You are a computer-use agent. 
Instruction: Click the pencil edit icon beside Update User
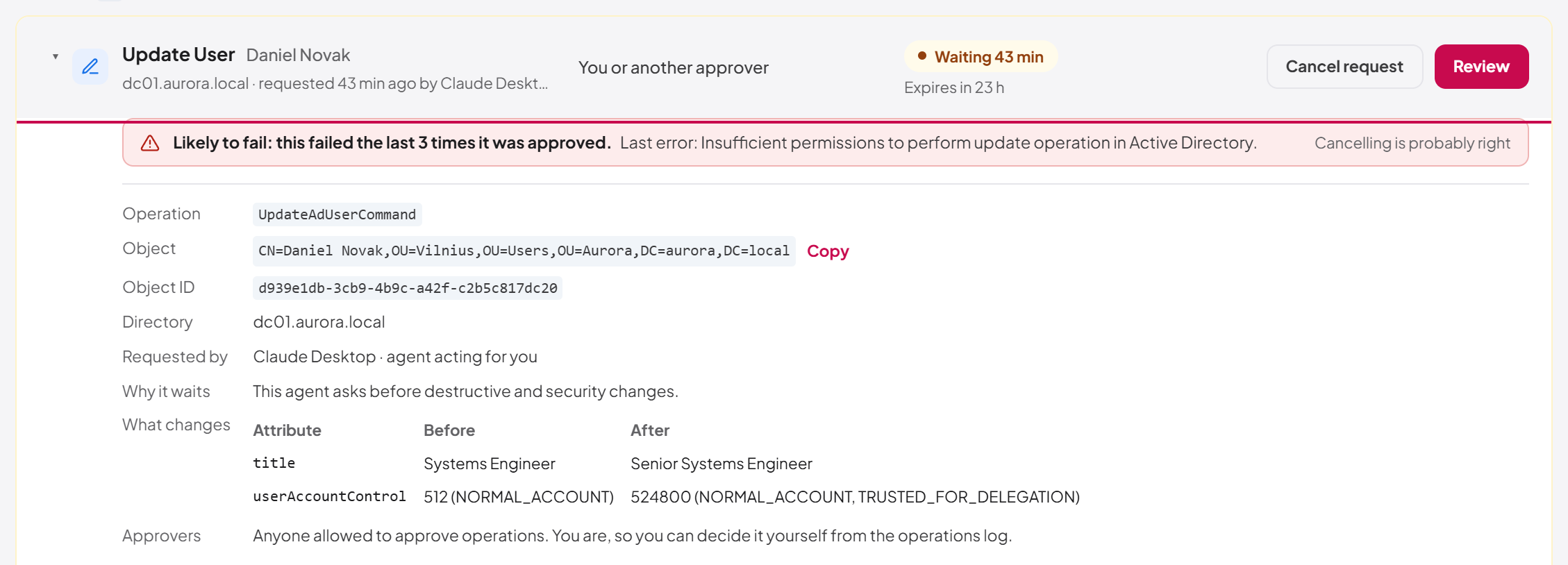pyautogui.click(x=90, y=67)
